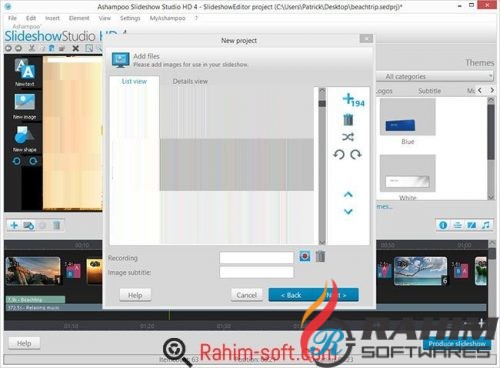This screenshot has height=368, width=500.
Task: Click the plus icon above the timeline
Action: (x=14, y=225)
